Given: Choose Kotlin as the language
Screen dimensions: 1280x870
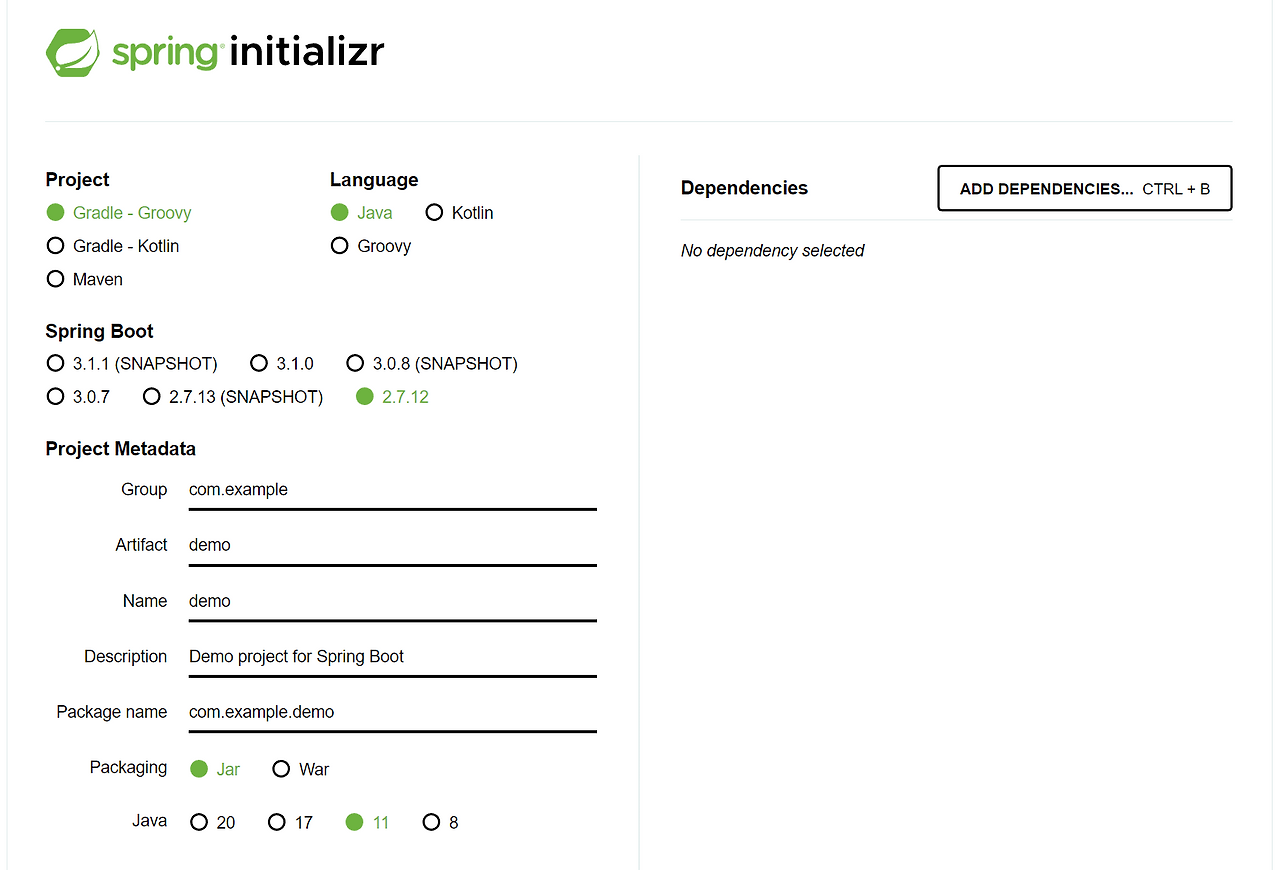Looking at the screenshot, I should [x=434, y=212].
